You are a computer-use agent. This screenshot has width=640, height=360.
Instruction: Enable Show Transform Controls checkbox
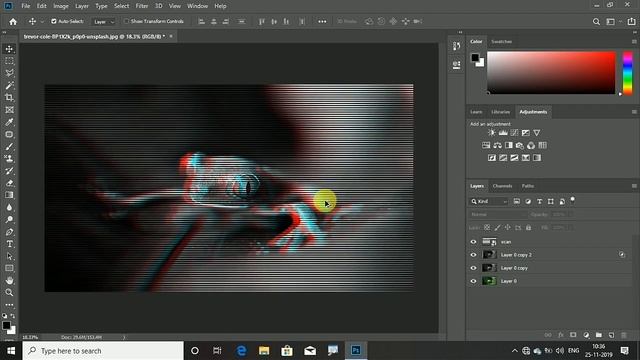click(127, 21)
